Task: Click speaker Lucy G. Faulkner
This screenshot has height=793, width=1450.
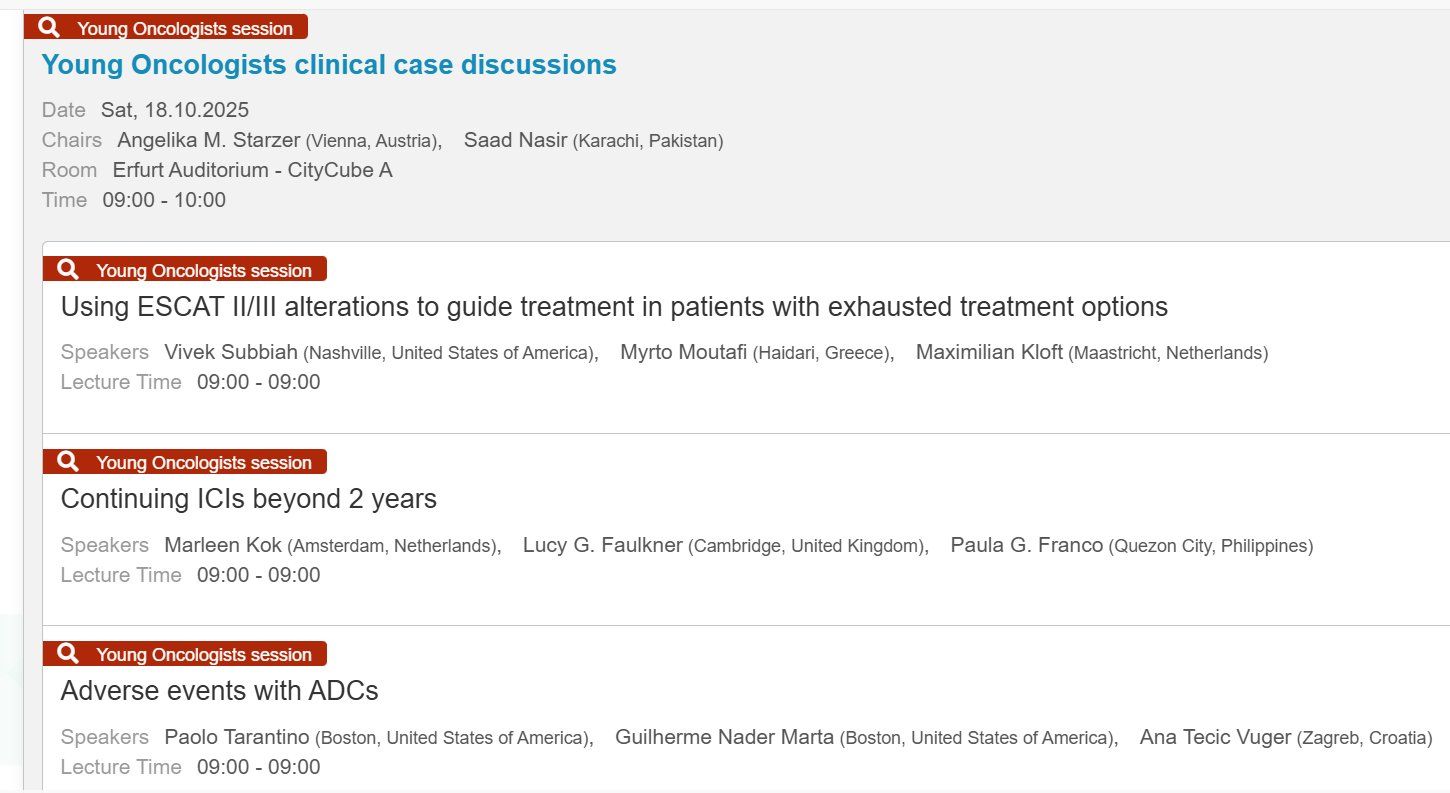Action: tap(602, 545)
